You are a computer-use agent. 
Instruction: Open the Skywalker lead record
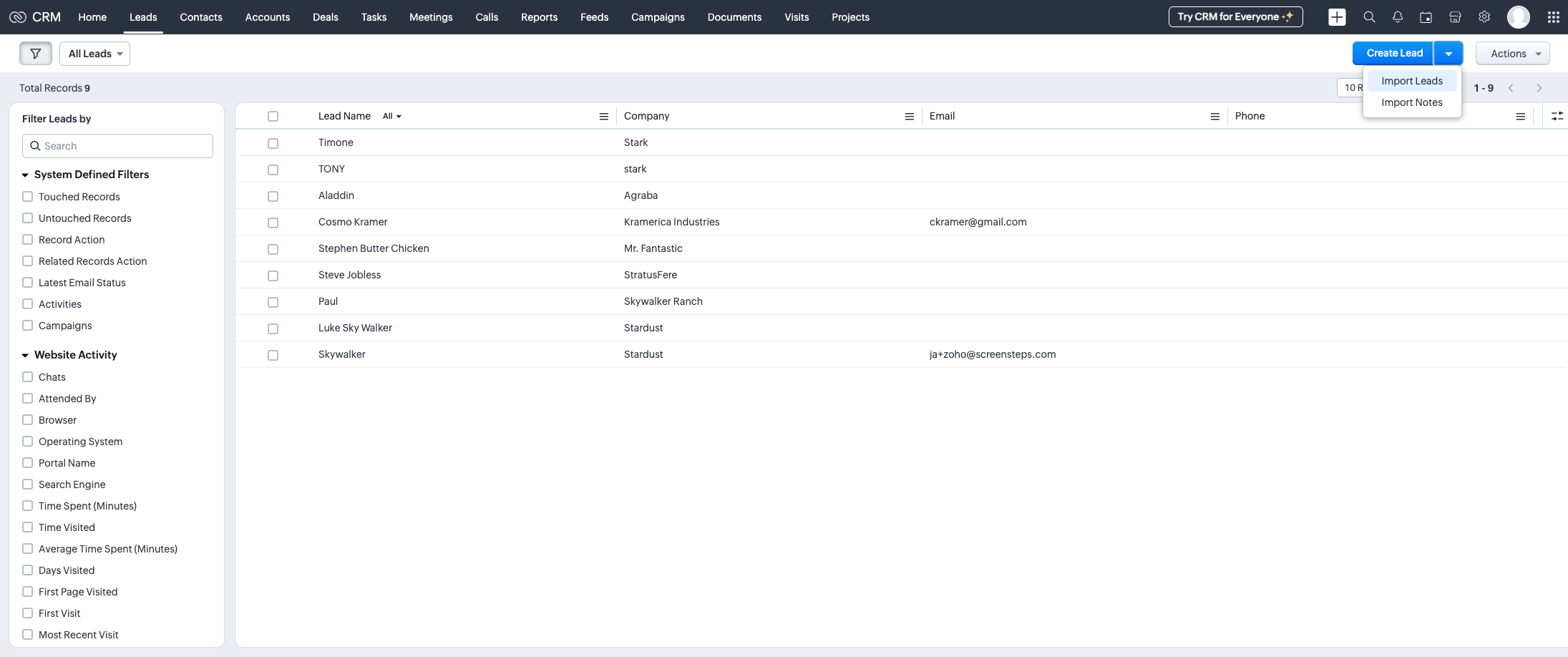(341, 354)
